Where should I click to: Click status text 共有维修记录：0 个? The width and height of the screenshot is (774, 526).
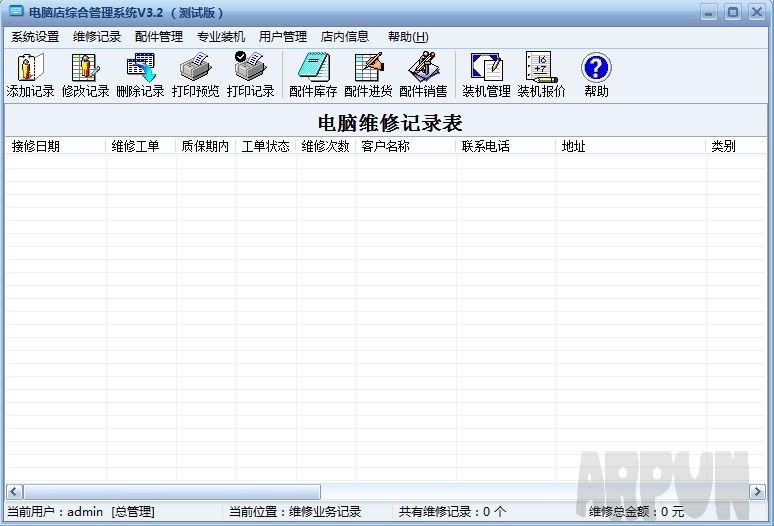(452, 512)
